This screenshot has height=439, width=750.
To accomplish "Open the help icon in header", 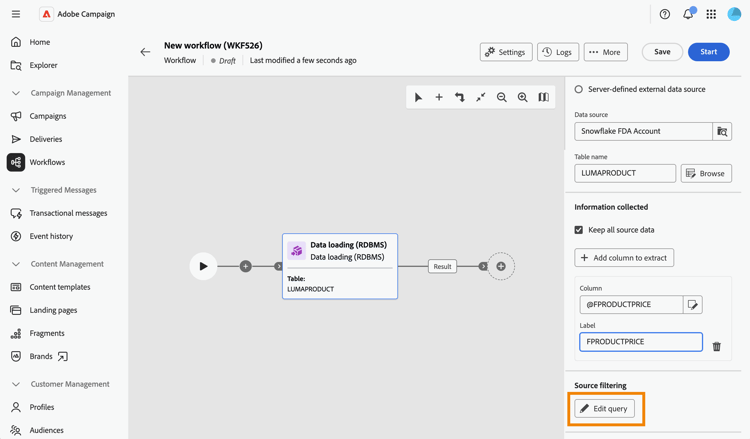I will click(665, 14).
